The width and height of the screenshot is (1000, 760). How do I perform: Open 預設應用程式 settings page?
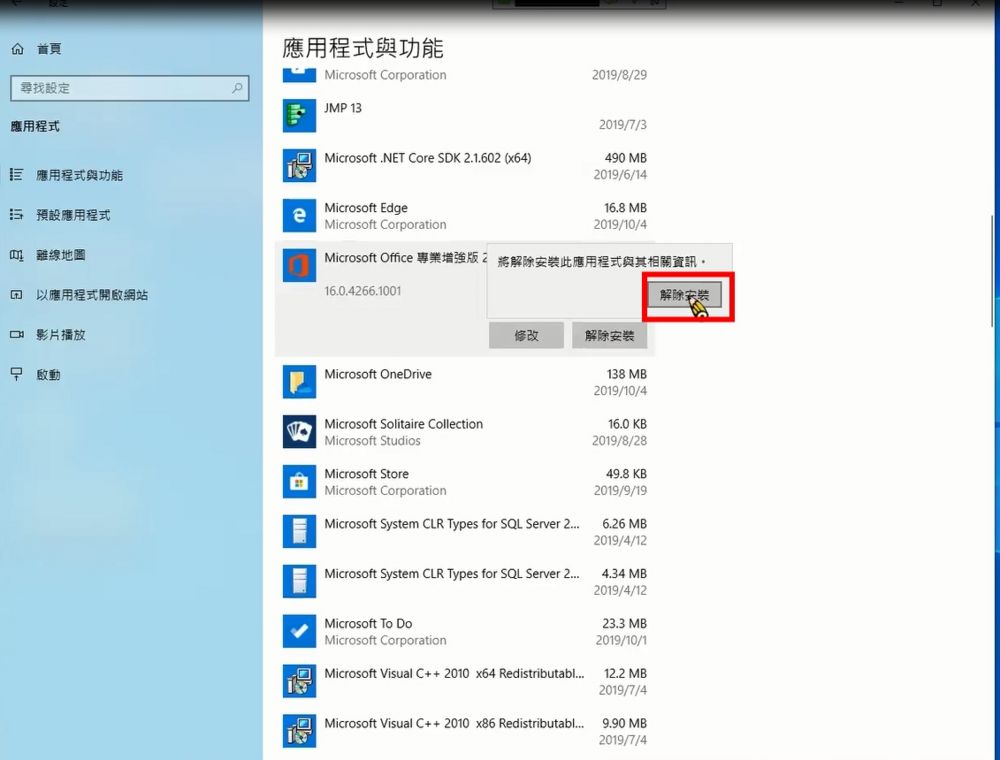pyautogui.click(x=73, y=215)
